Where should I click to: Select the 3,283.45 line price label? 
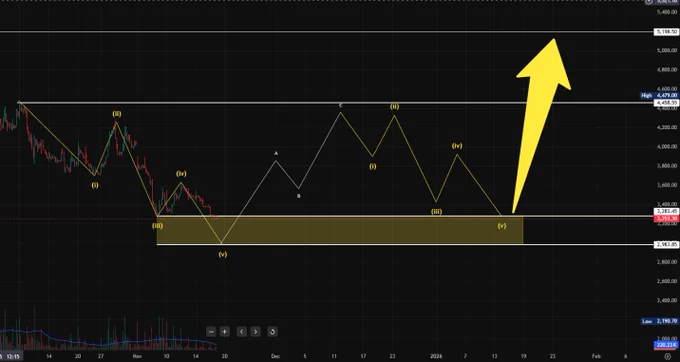pyautogui.click(x=666, y=211)
